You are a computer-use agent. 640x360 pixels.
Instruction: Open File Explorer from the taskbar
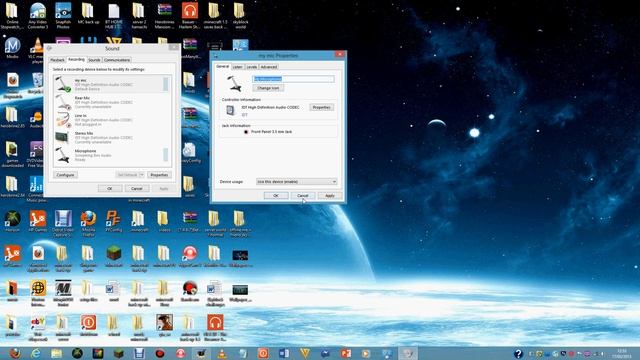click(x=57, y=353)
